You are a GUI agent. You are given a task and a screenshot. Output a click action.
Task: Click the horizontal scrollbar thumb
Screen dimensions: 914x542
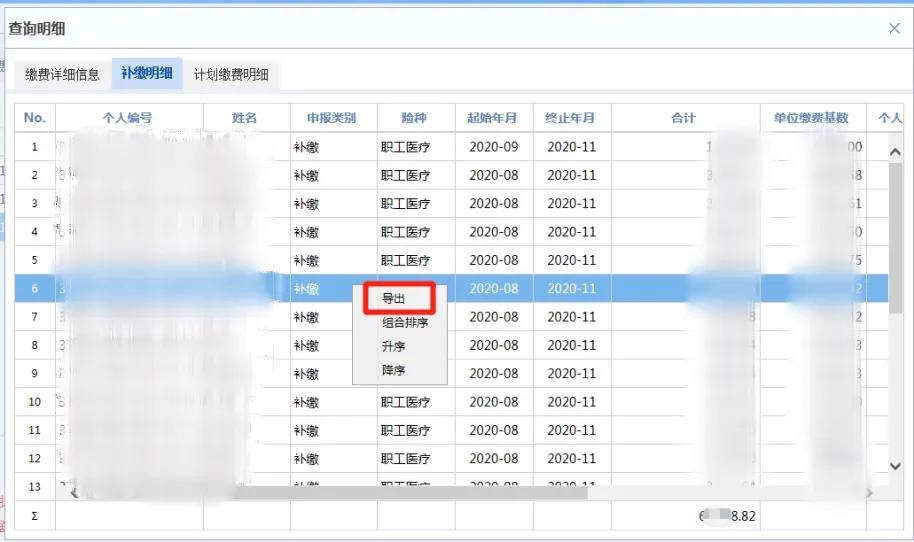408,494
